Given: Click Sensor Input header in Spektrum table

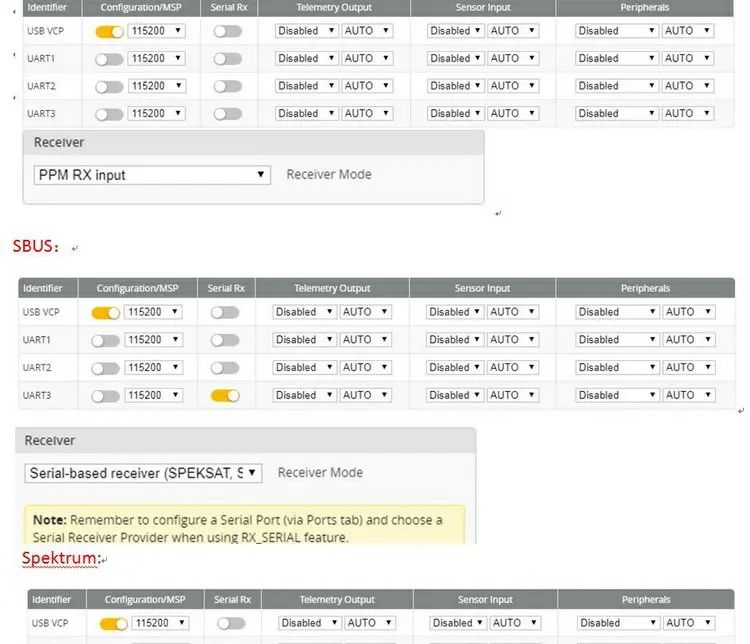Looking at the screenshot, I should (485, 600).
